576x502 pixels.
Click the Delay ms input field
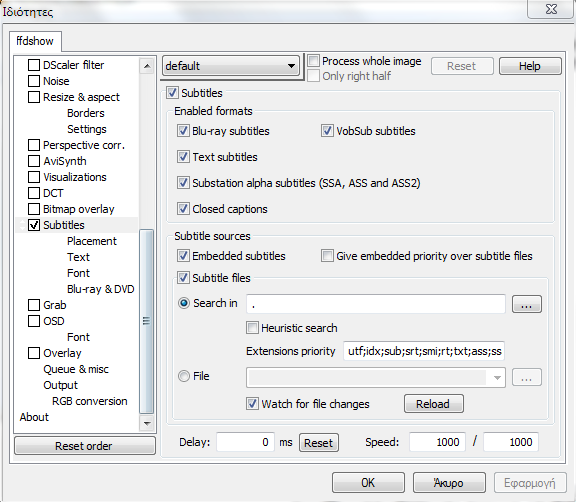(x=245, y=442)
